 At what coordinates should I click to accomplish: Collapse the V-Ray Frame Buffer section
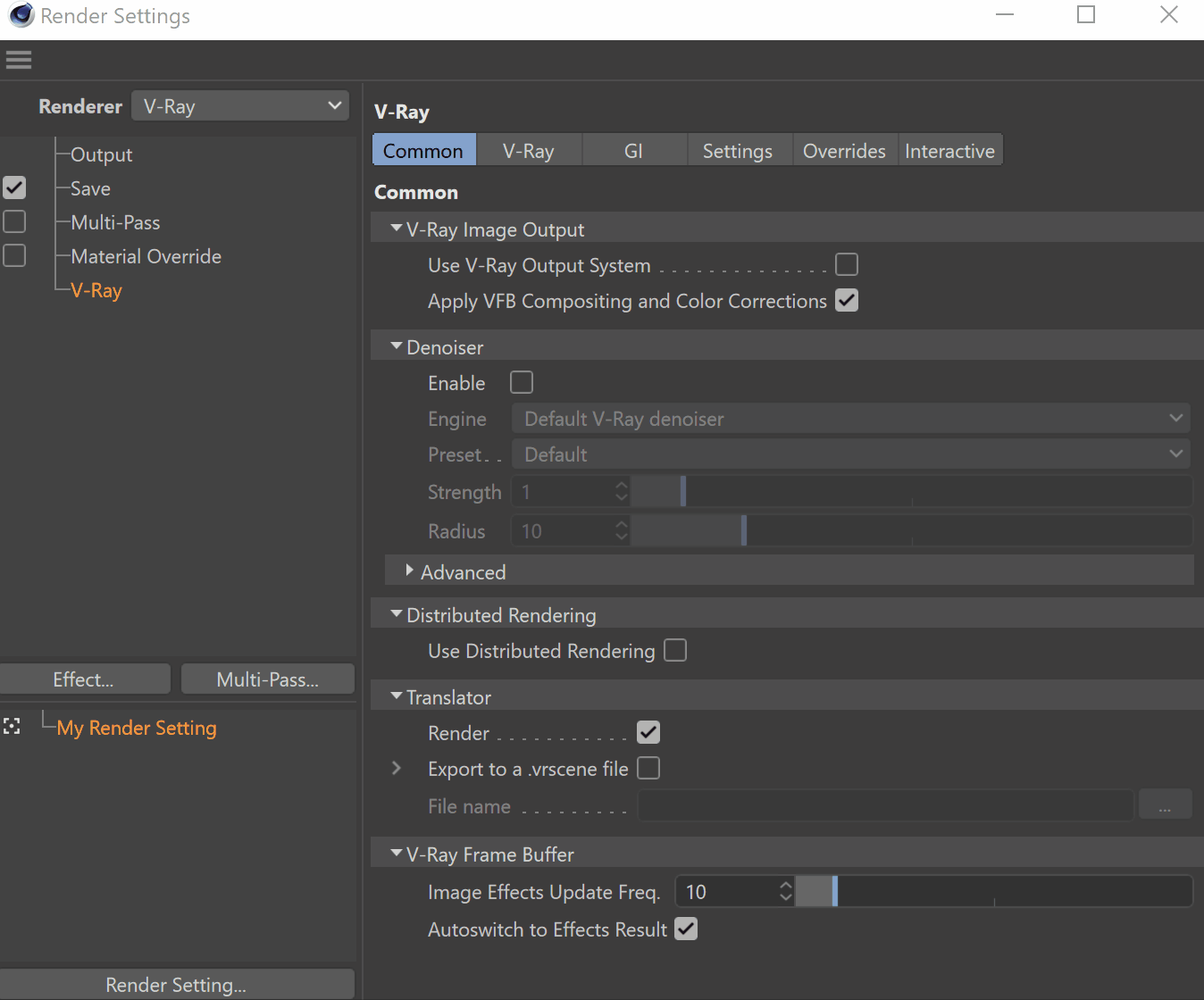pyautogui.click(x=397, y=854)
